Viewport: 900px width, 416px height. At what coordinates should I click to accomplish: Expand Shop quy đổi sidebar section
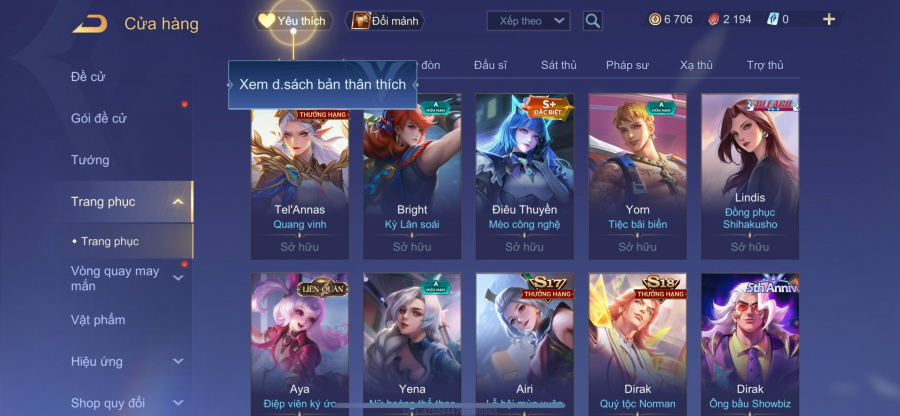[179, 403]
